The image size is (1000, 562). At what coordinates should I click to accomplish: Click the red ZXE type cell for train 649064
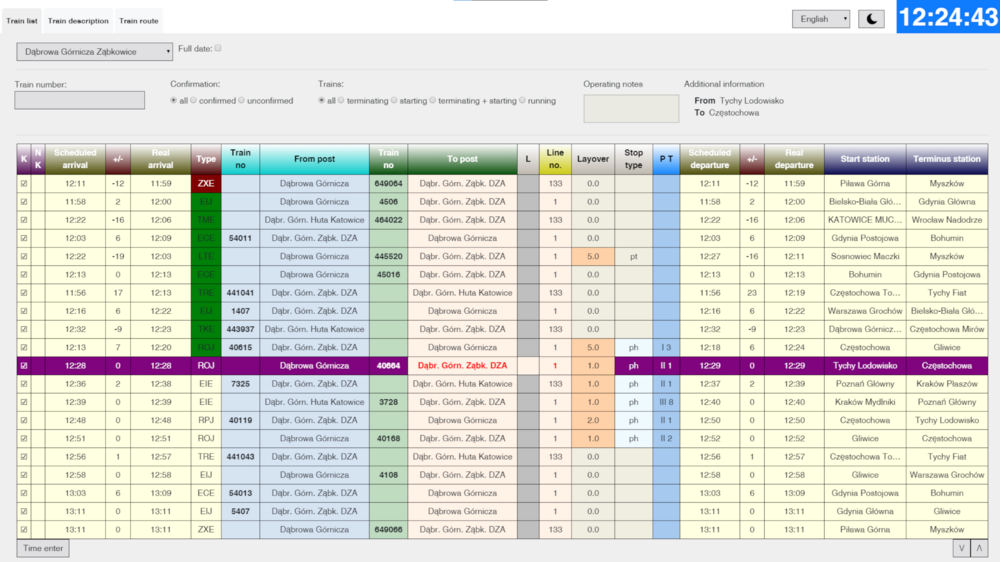(206, 184)
